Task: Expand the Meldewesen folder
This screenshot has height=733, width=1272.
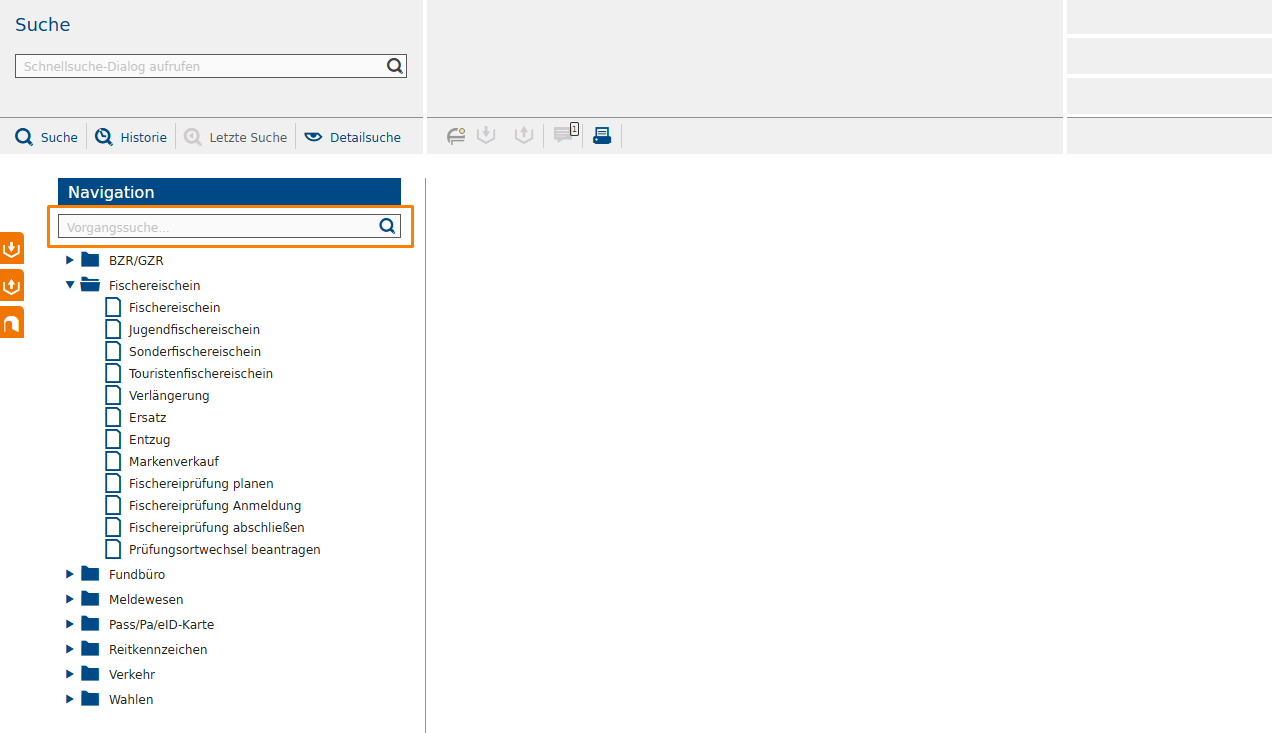Action: (x=70, y=599)
